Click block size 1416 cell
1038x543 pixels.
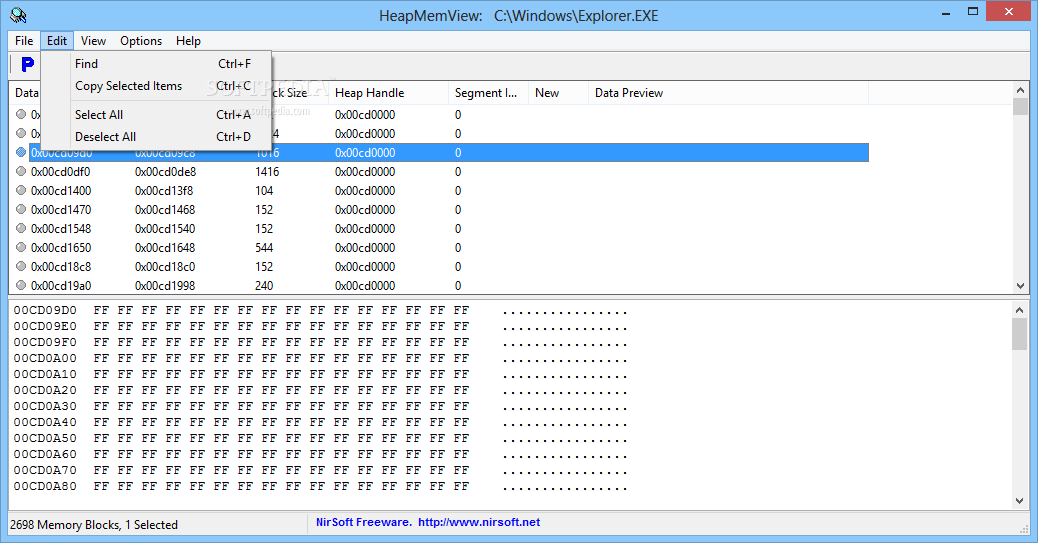[267, 172]
